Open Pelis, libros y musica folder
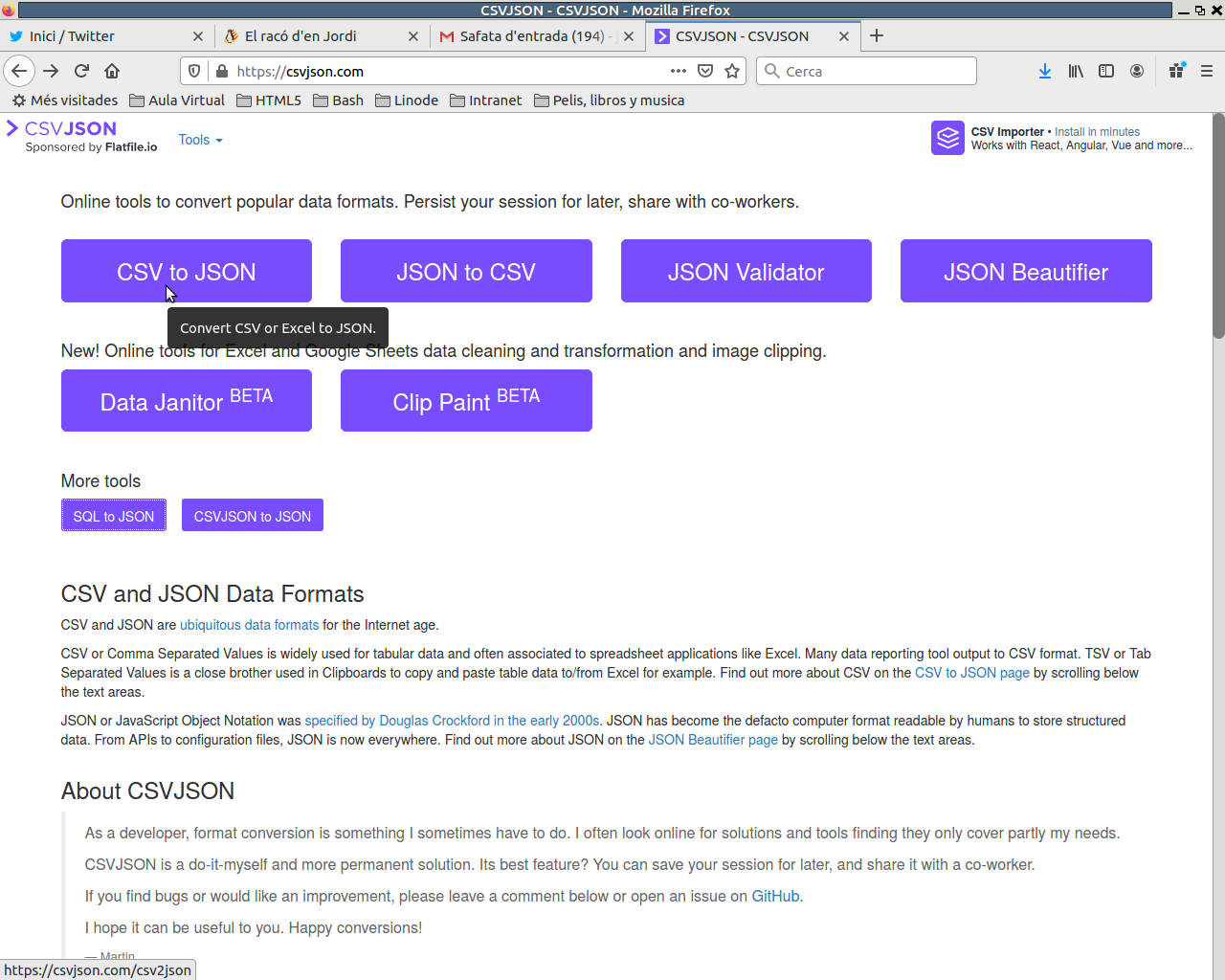 click(609, 100)
